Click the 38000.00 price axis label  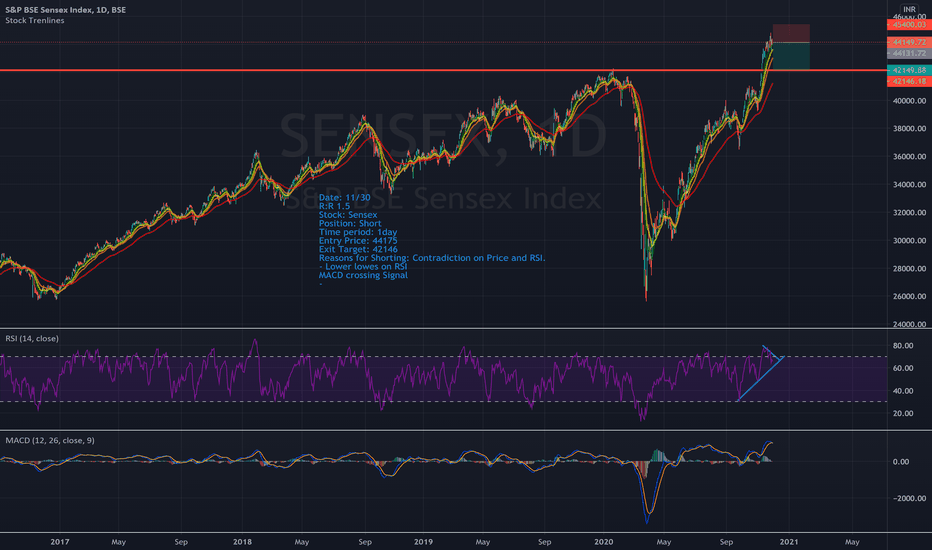coord(909,128)
